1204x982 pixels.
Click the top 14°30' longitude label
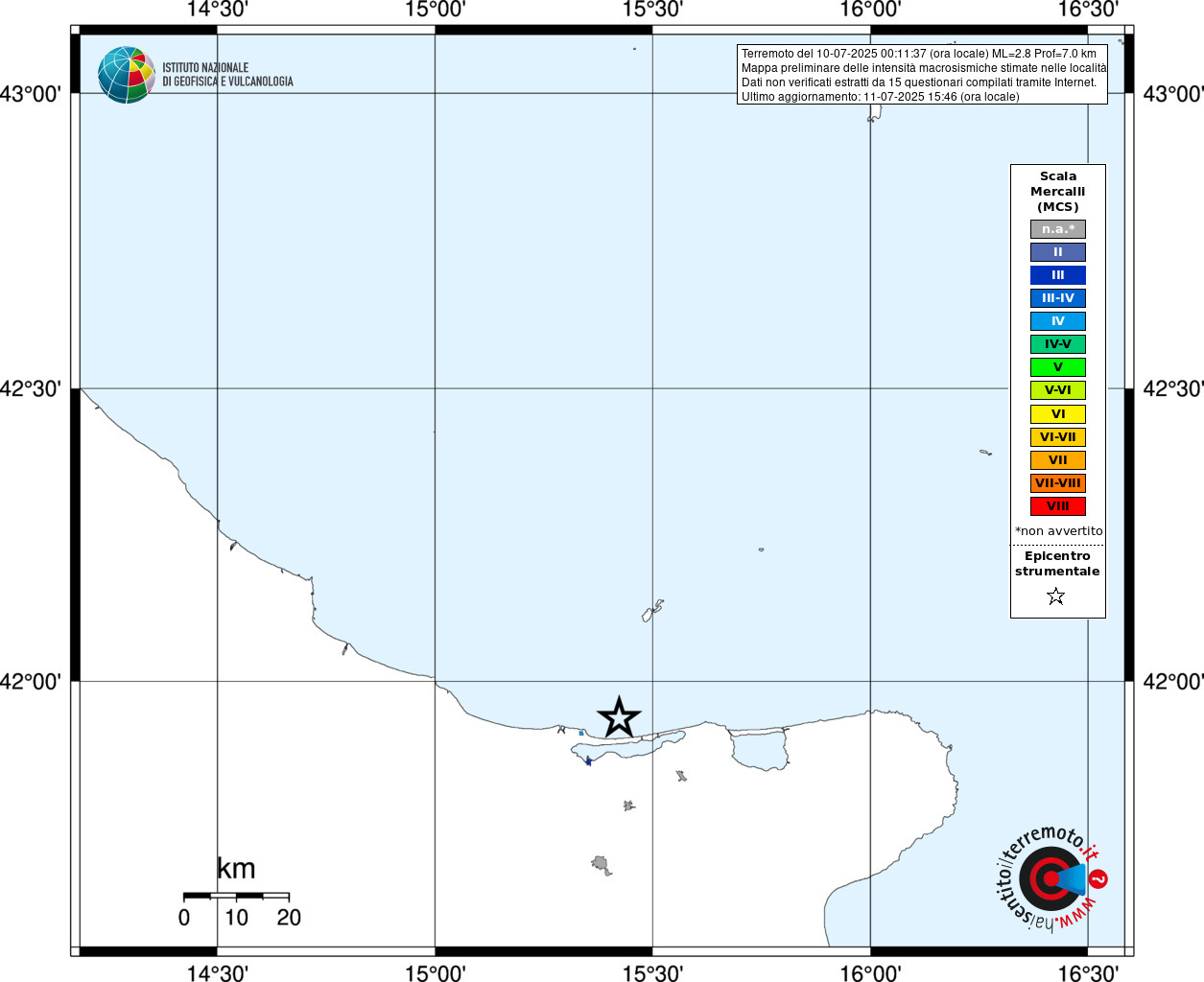(218, 10)
